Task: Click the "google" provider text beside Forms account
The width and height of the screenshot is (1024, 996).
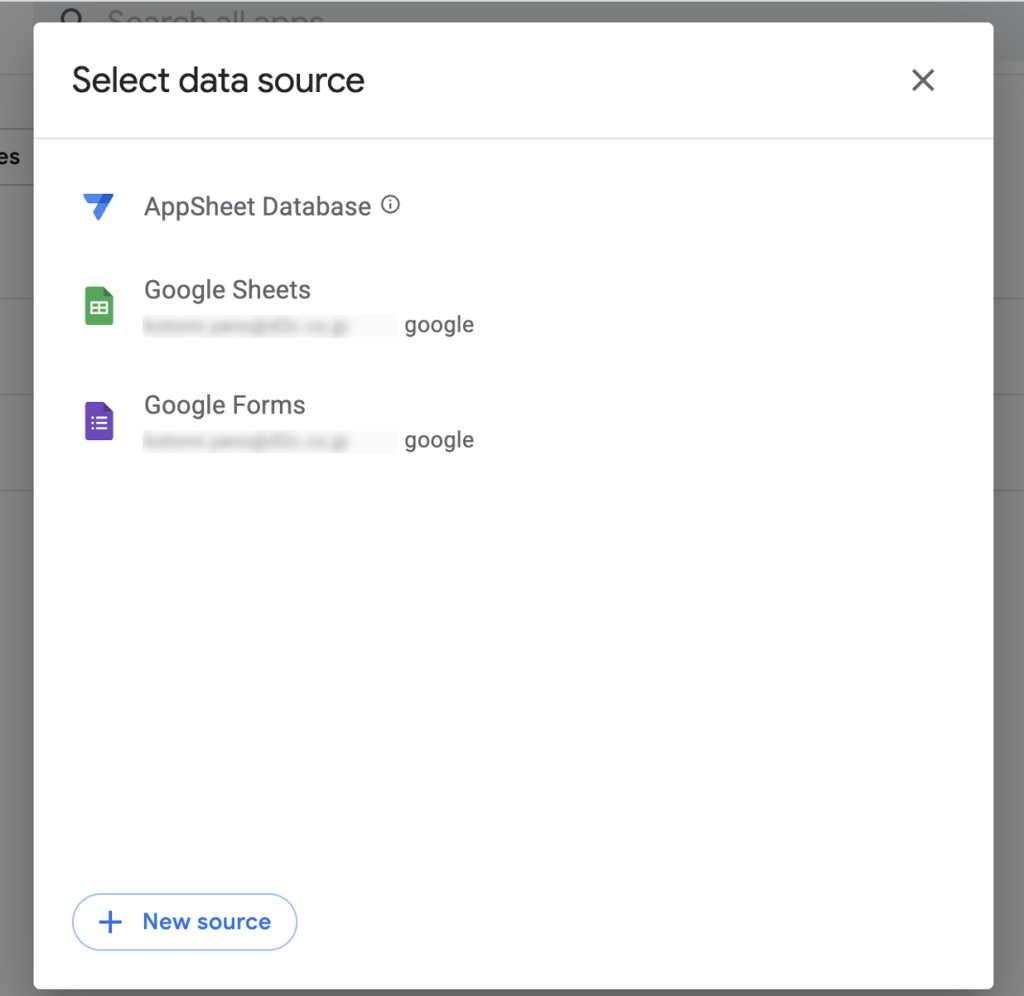Action: tap(439, 441)
